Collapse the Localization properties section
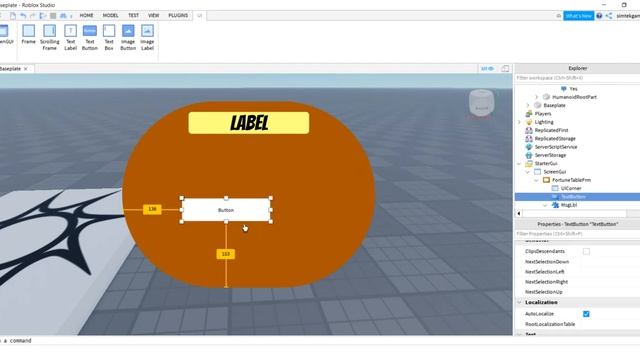Image resolution: width=640 pixels, height=360 pixels. tap(519, 302)
